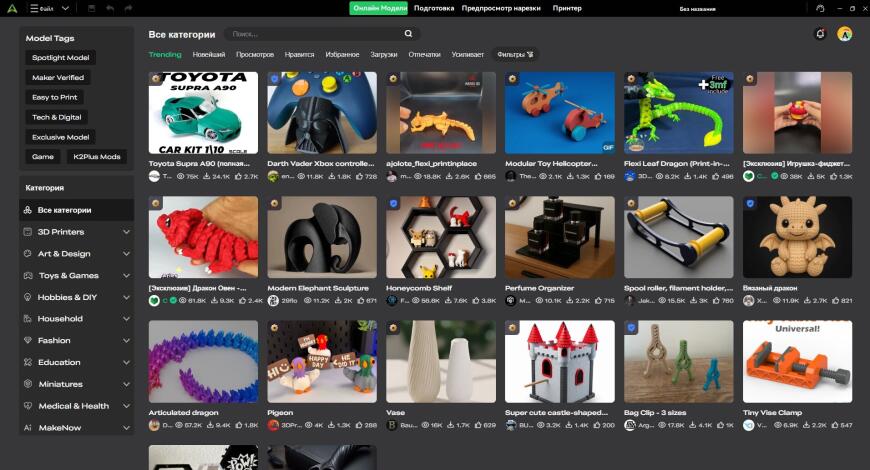This screenshot has height=470, width=870.
Task: Select the Game tag
Action: (43, 156)
